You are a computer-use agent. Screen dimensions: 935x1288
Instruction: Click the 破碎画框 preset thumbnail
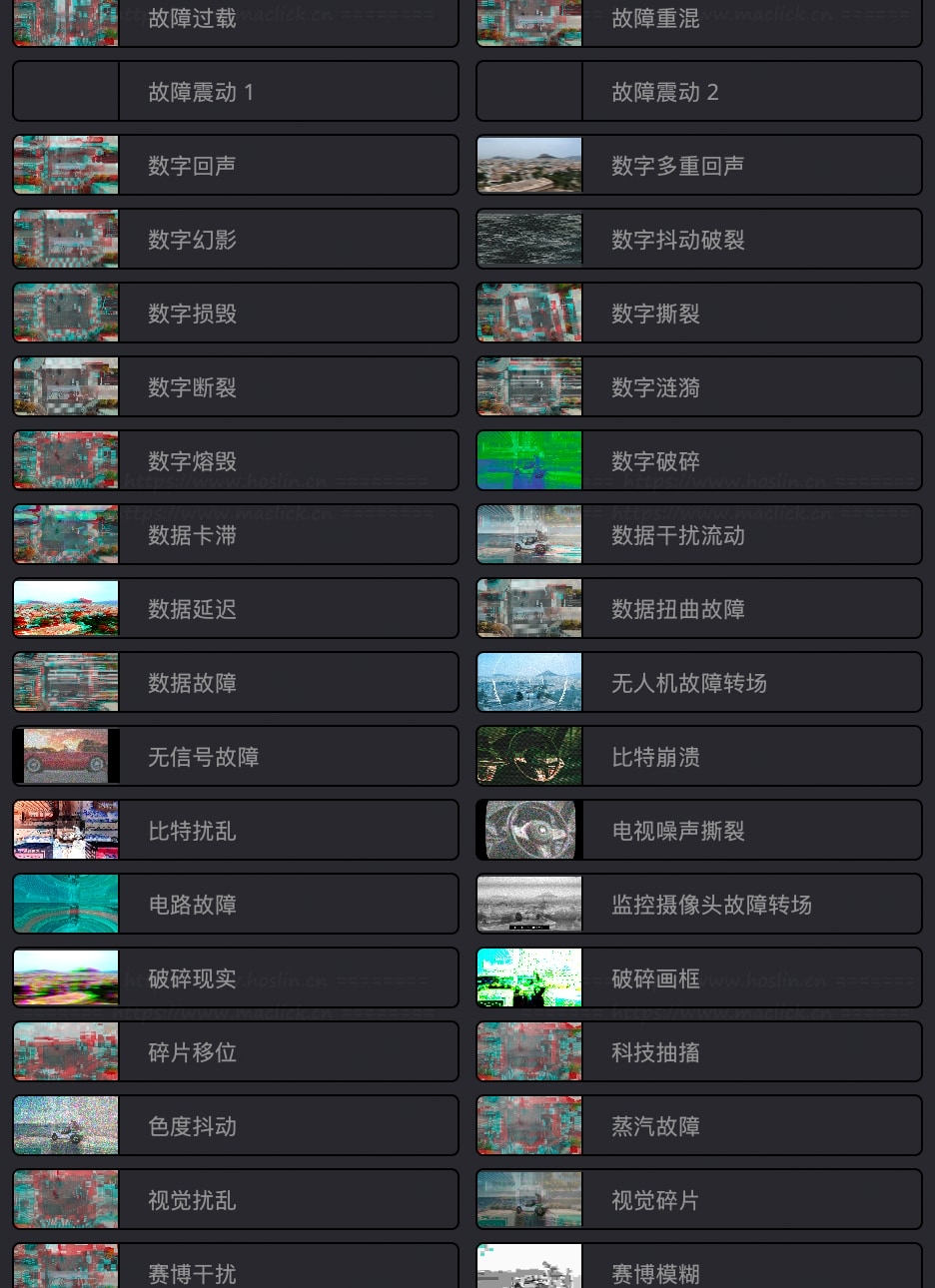(529, 977)
